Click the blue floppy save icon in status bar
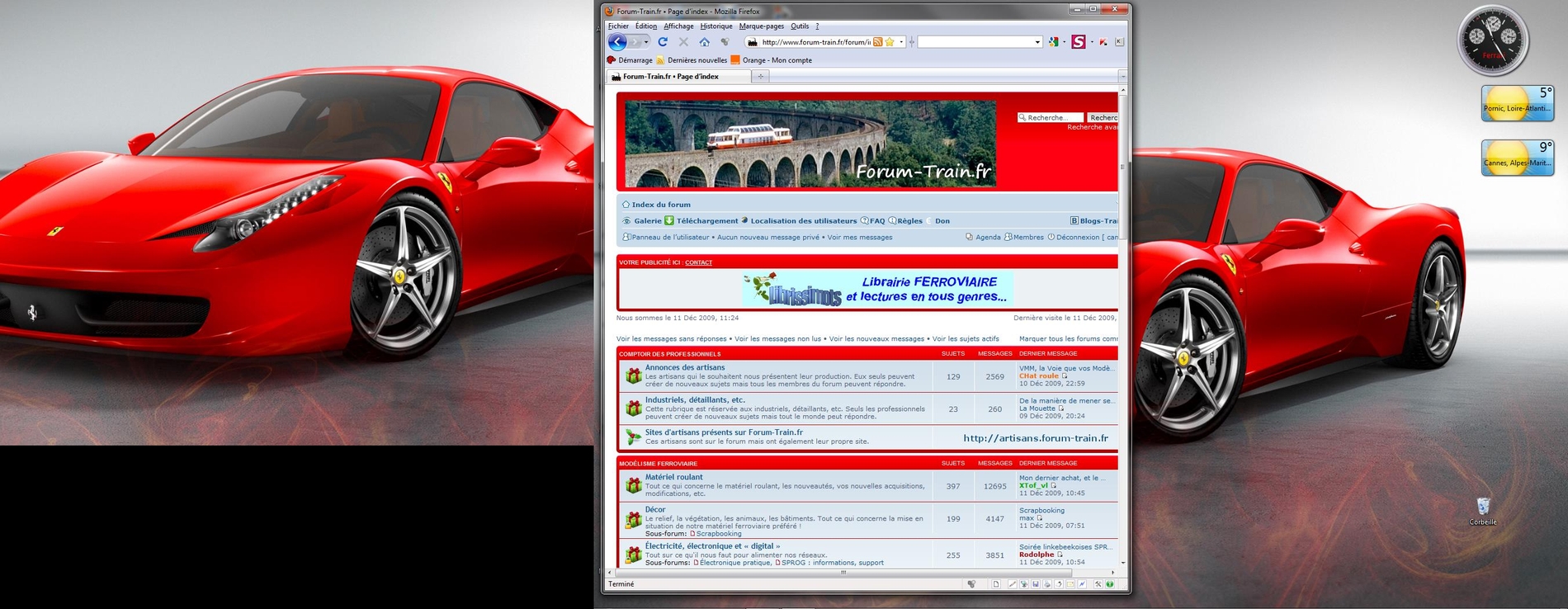 (x=1036, y=584)
